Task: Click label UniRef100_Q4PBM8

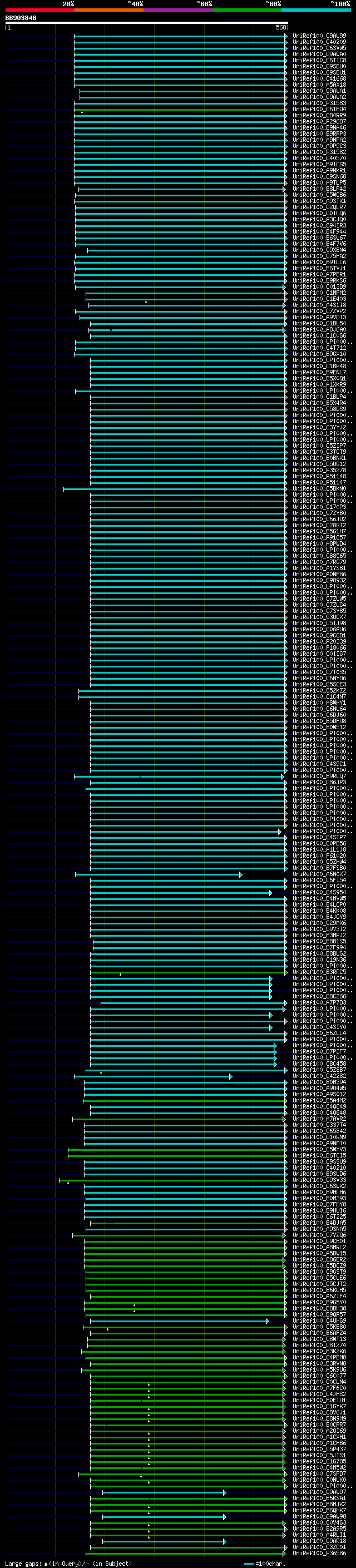Action: [319, 1357]
